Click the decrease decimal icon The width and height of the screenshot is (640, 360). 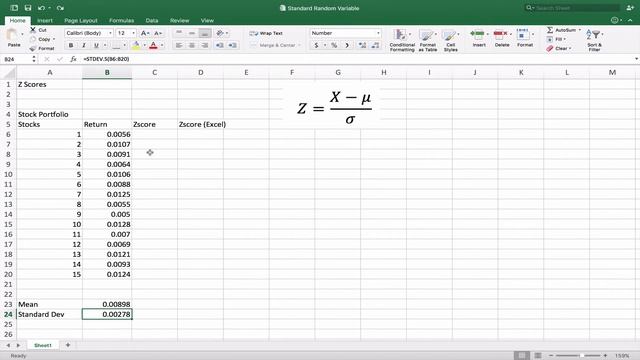click(375, 45)
